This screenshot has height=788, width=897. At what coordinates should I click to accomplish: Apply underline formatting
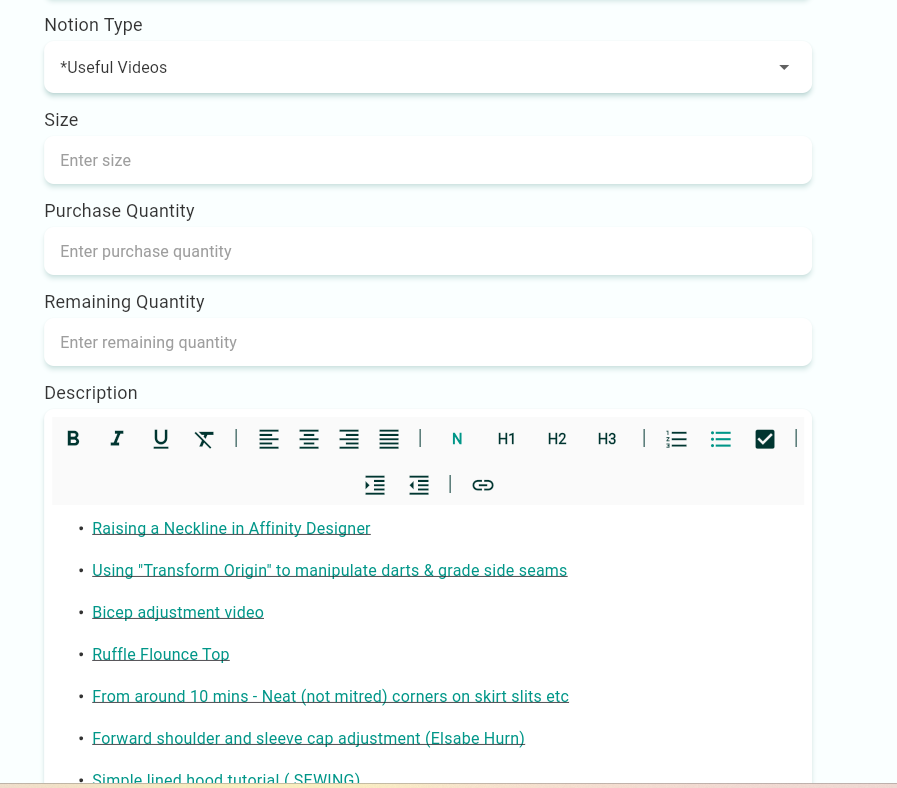pyautogui.click(x=161, y=439)
